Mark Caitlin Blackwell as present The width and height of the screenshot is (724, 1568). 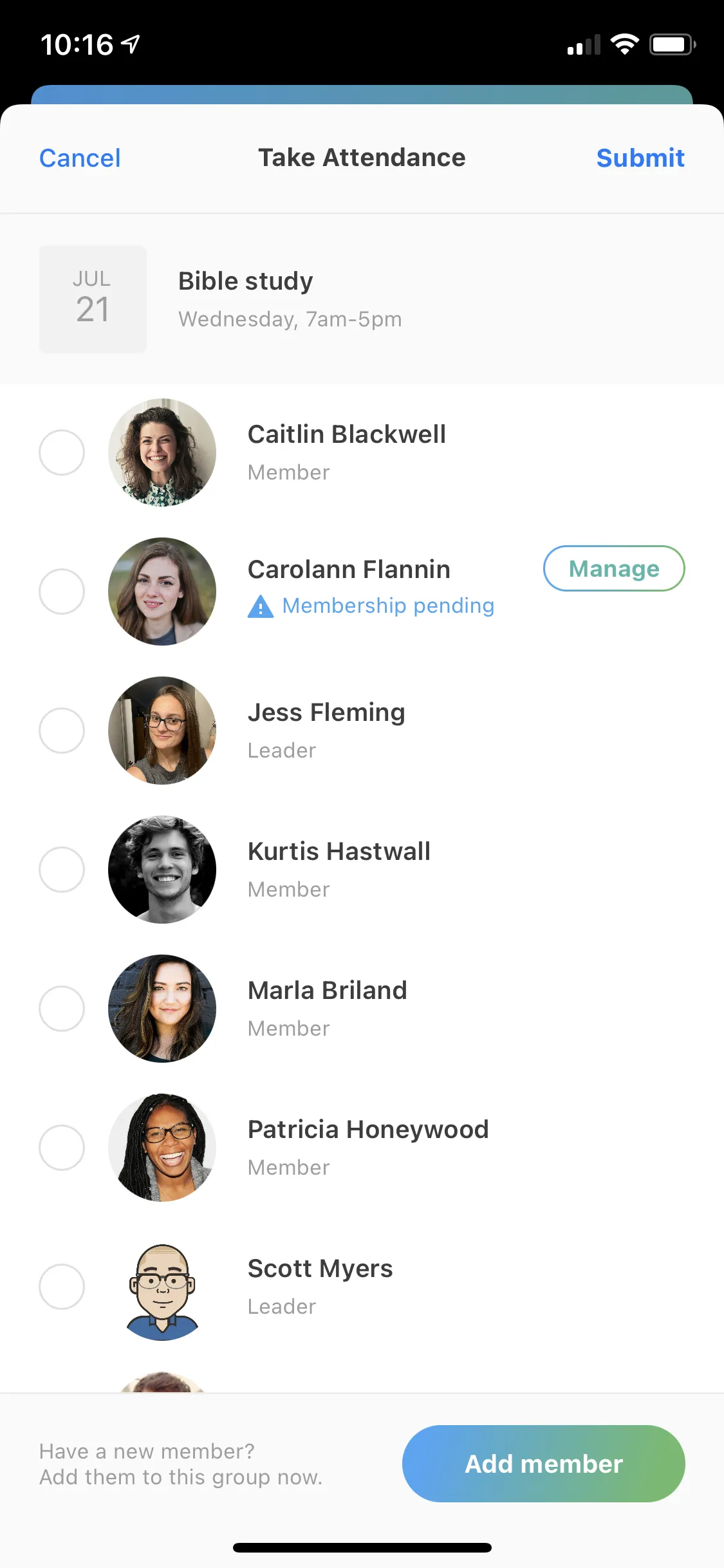[x=62, y=453]
